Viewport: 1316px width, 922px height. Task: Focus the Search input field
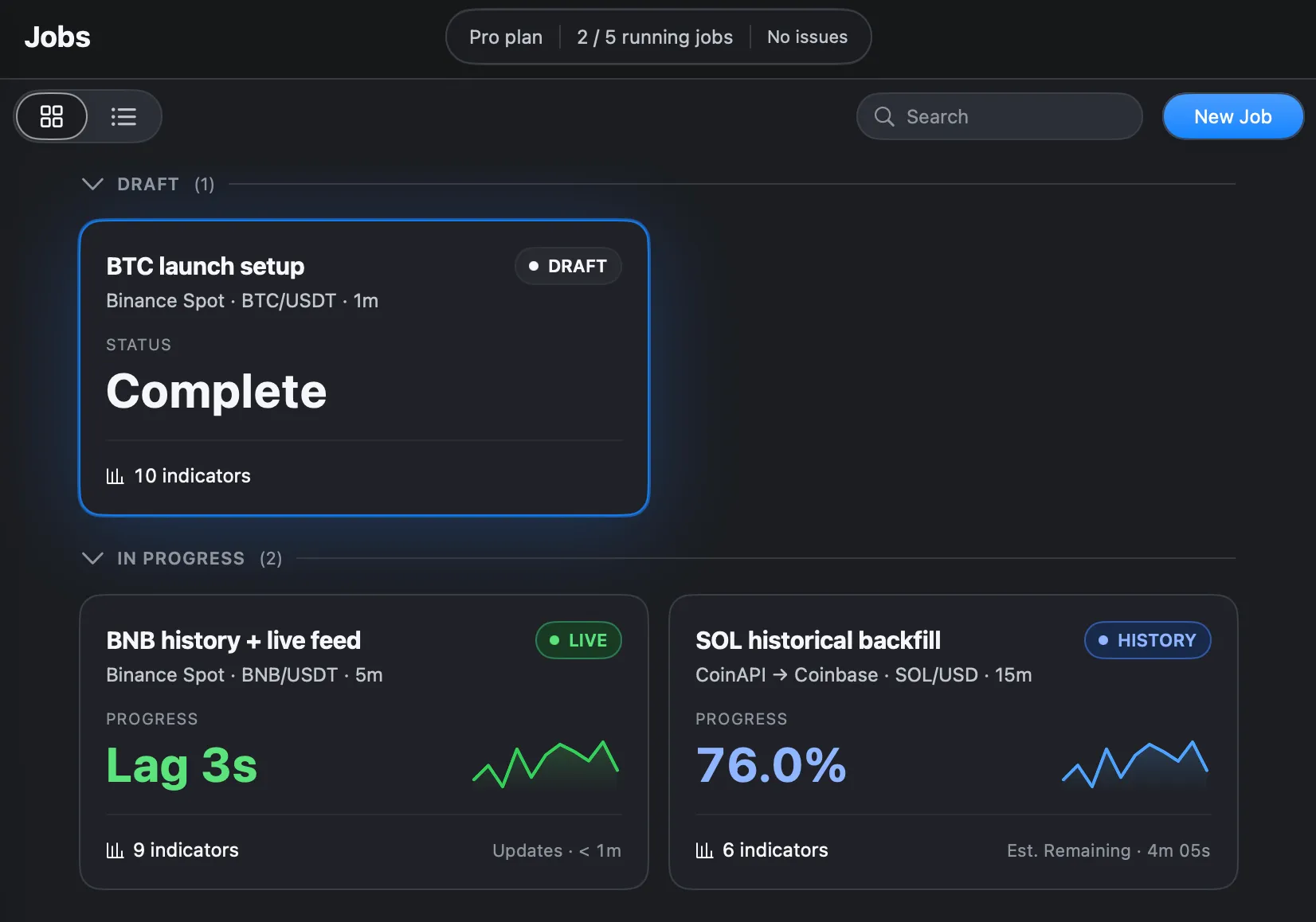pyautogui.click(x=999, y=116)
